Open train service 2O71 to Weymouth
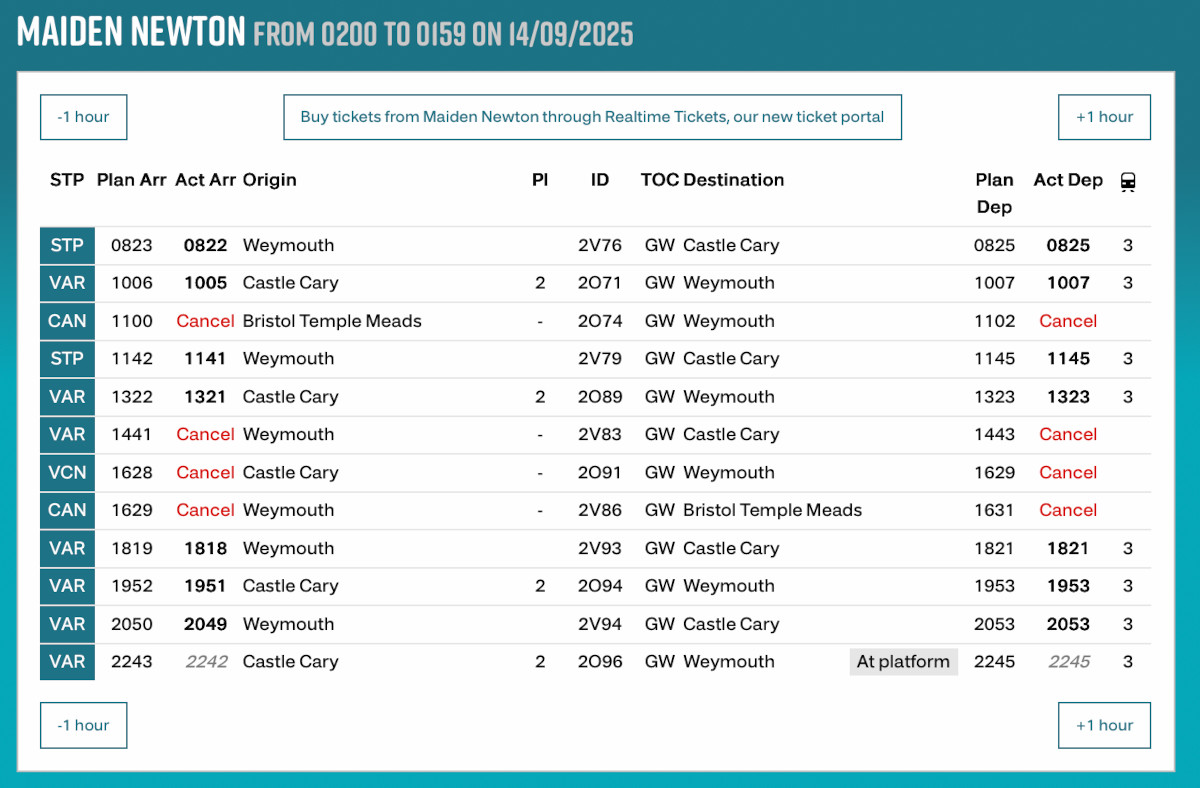This screenshot has height=788, width=1200. (600, 283)
